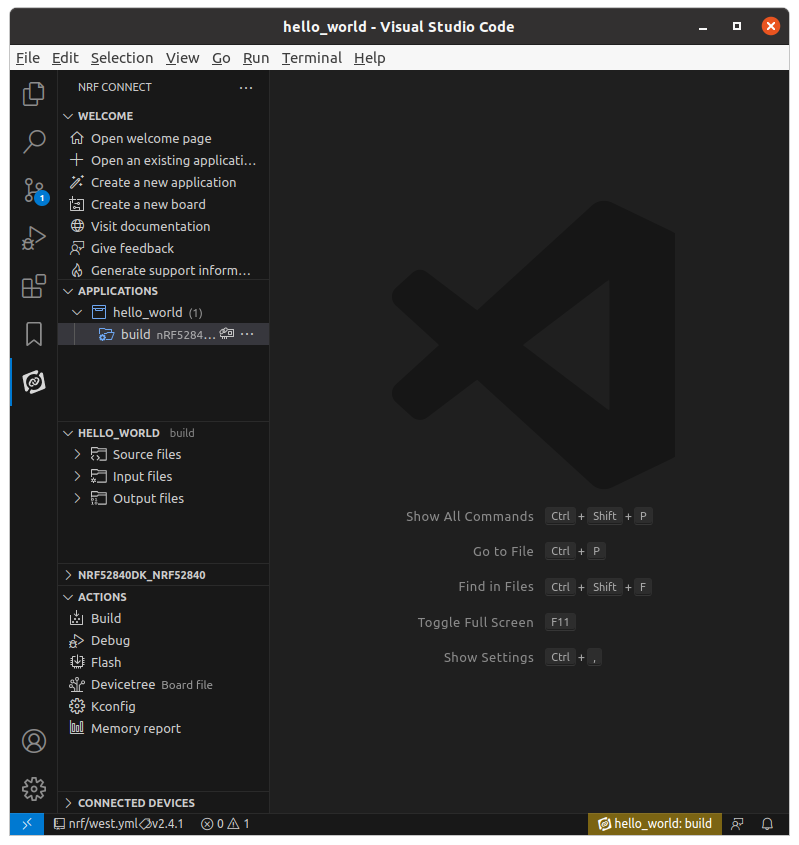
Task: Click the board icon next to build nRF5284
Action: click(x=227, y=334)
